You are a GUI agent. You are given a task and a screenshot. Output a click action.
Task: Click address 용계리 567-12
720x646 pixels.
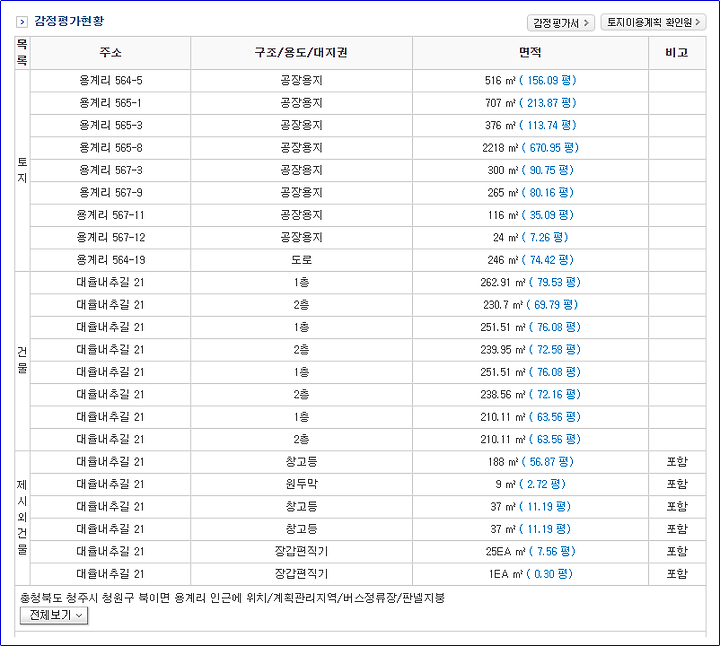(x=111, y=238)
